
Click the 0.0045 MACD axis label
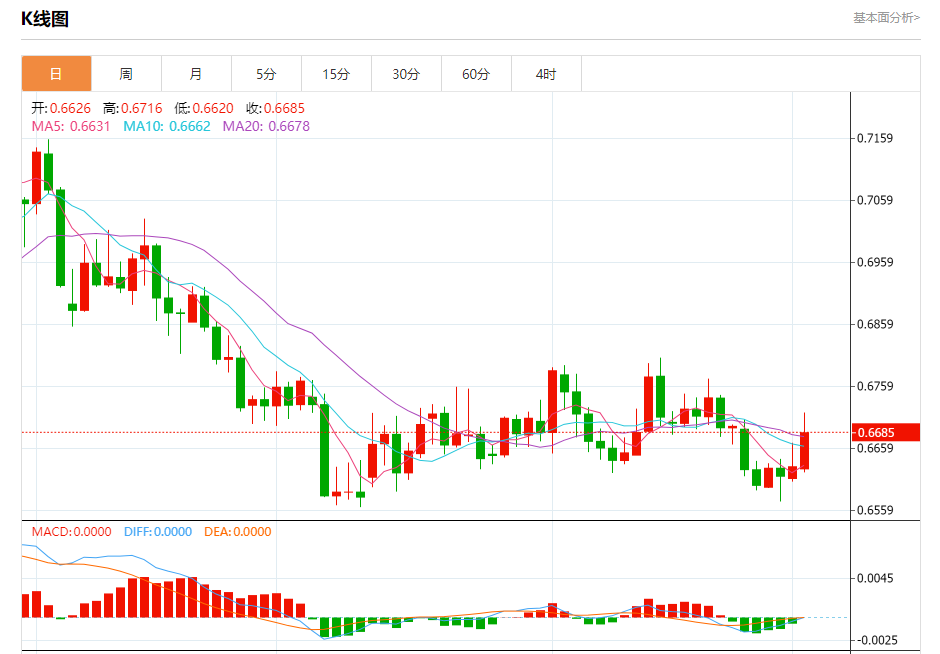875,578
